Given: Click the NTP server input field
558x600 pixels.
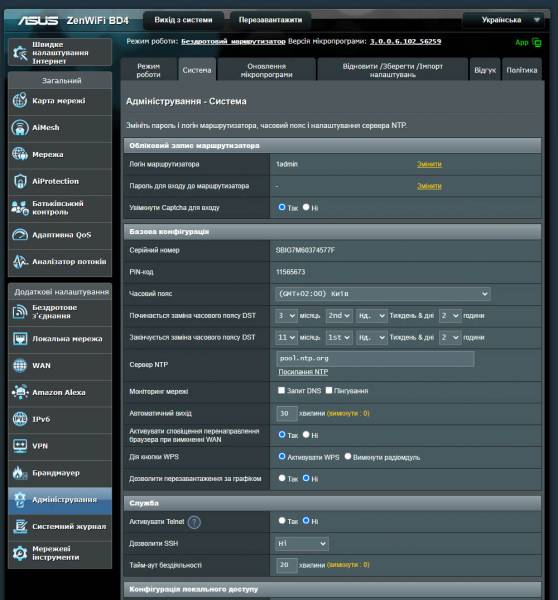Looking at the screenshot, I should [x=375, y=359].
